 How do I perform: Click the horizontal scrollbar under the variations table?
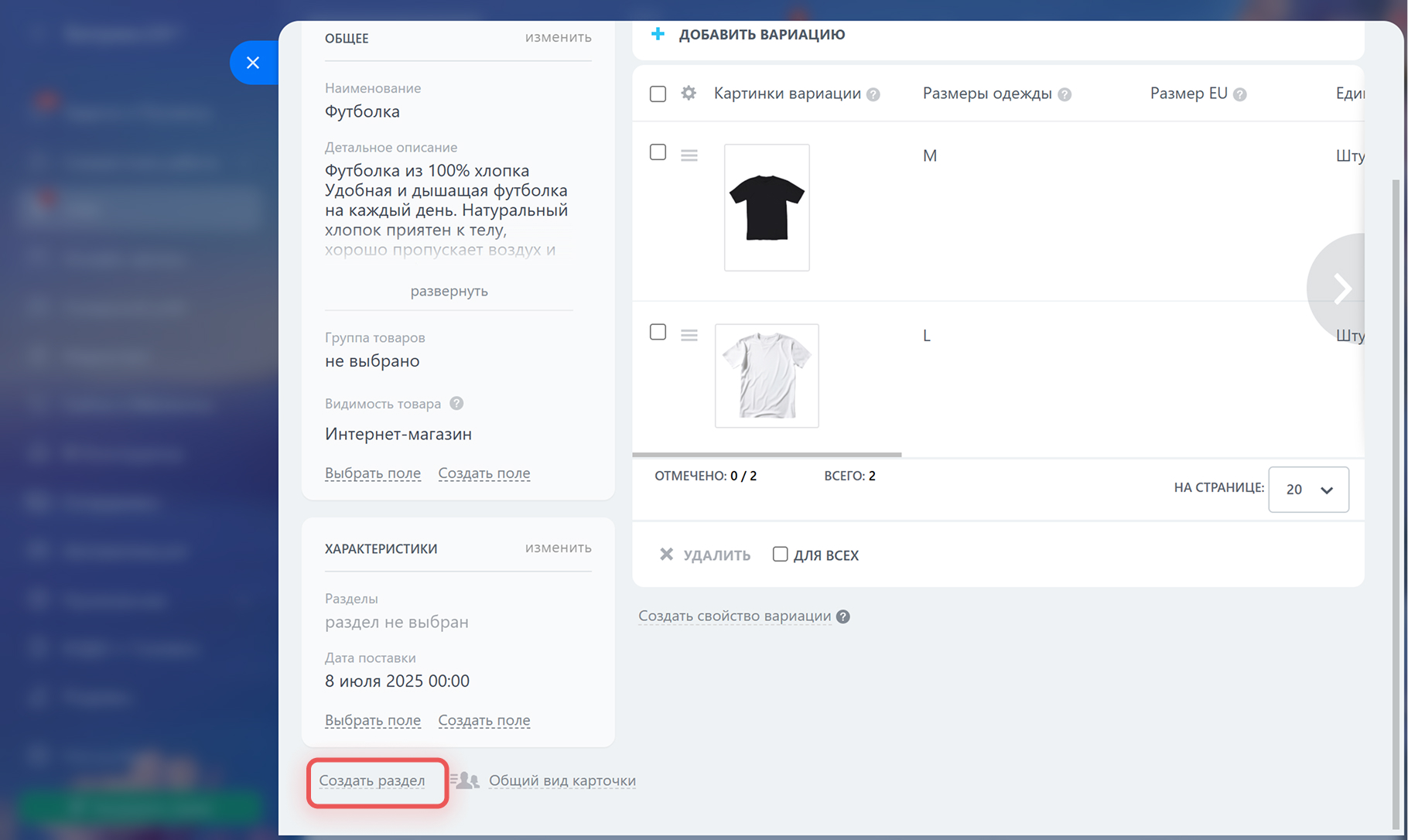767,454
